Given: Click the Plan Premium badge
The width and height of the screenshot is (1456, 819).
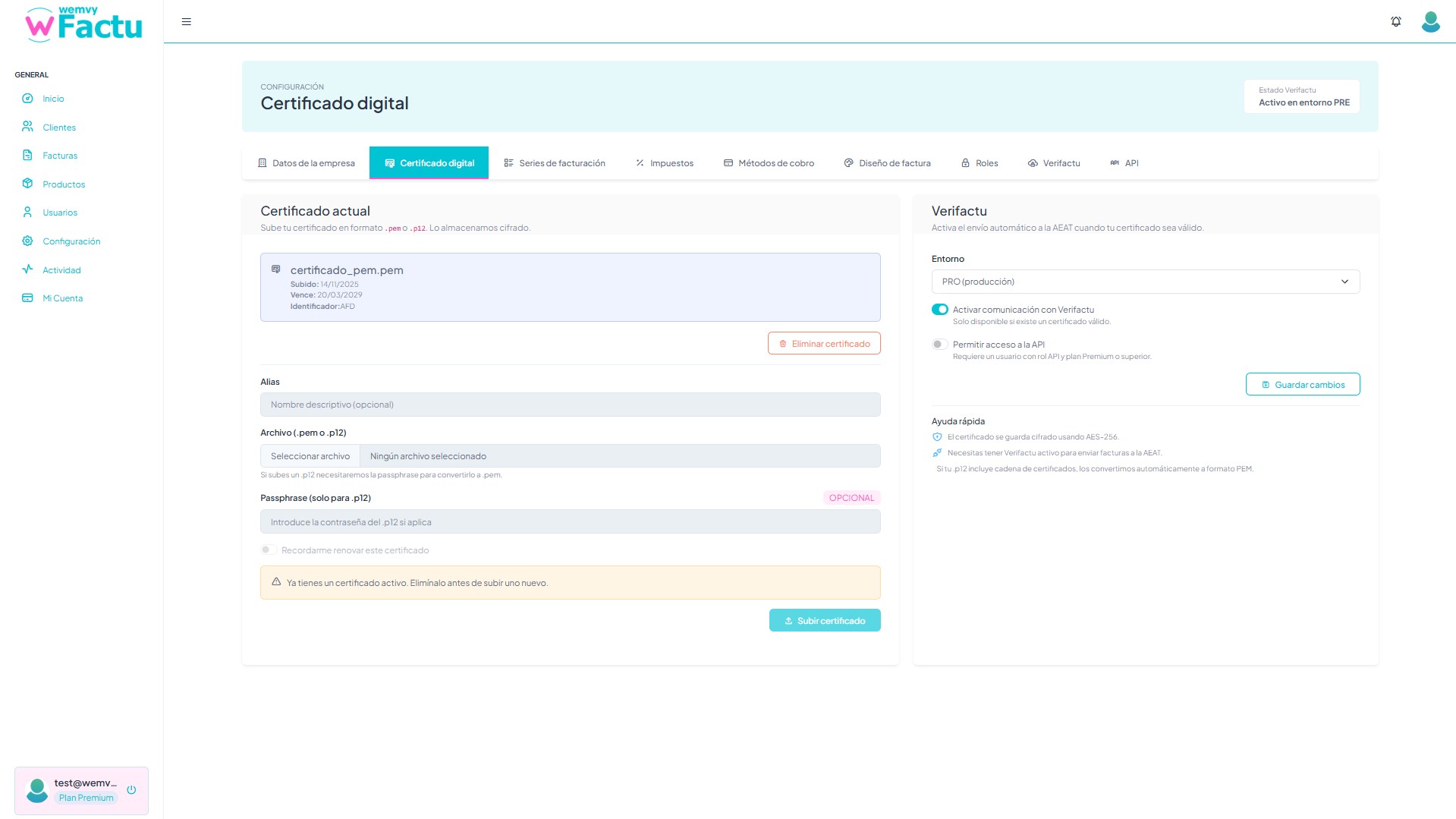Looking at the screenshot, I should (86, 797).
